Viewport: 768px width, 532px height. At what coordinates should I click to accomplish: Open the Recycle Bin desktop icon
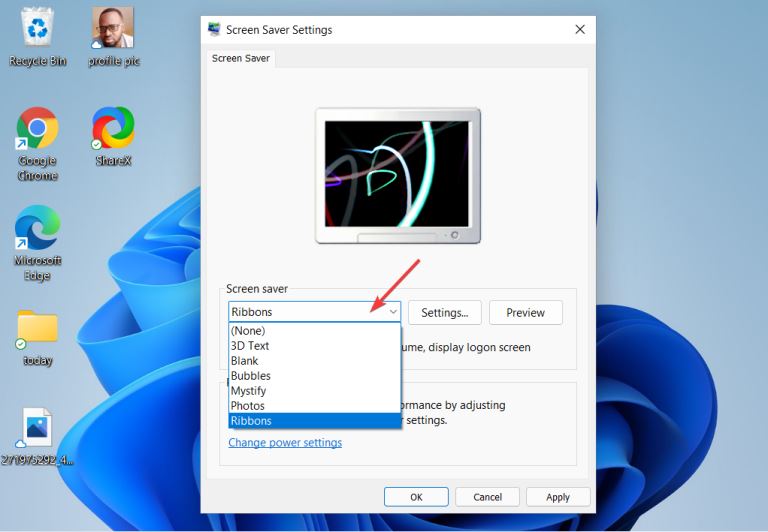click(x=37, y=37)
